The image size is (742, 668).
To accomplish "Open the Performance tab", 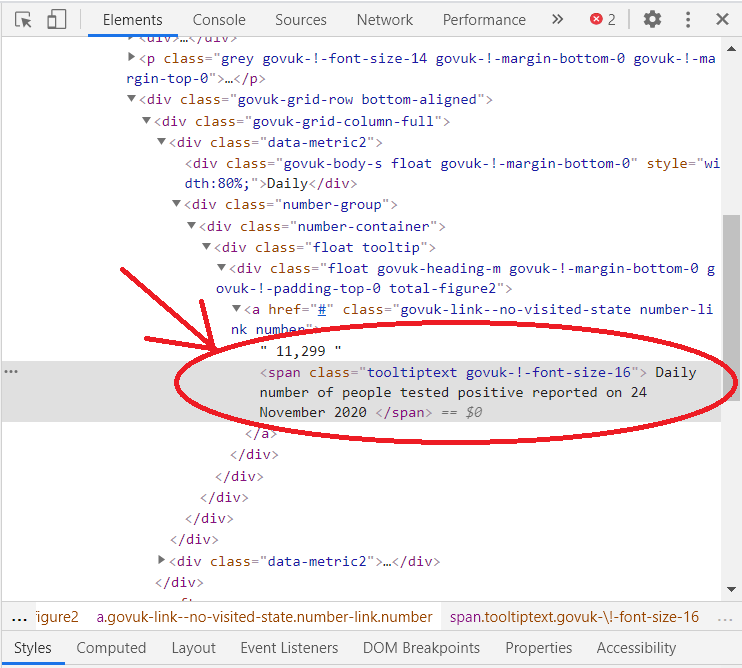I will tap(484, 20).
